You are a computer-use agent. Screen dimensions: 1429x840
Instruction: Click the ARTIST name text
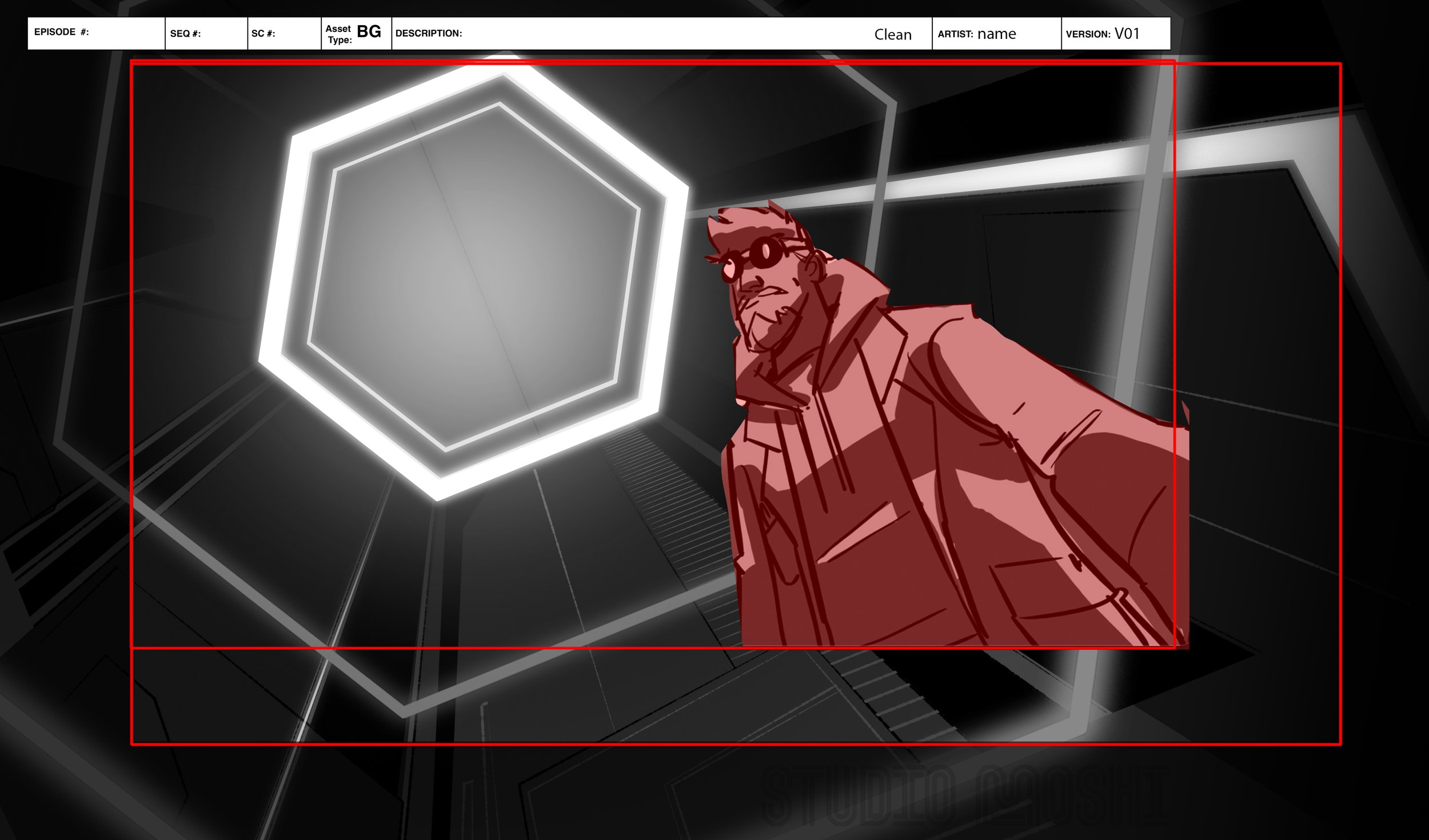pos(996,34)
